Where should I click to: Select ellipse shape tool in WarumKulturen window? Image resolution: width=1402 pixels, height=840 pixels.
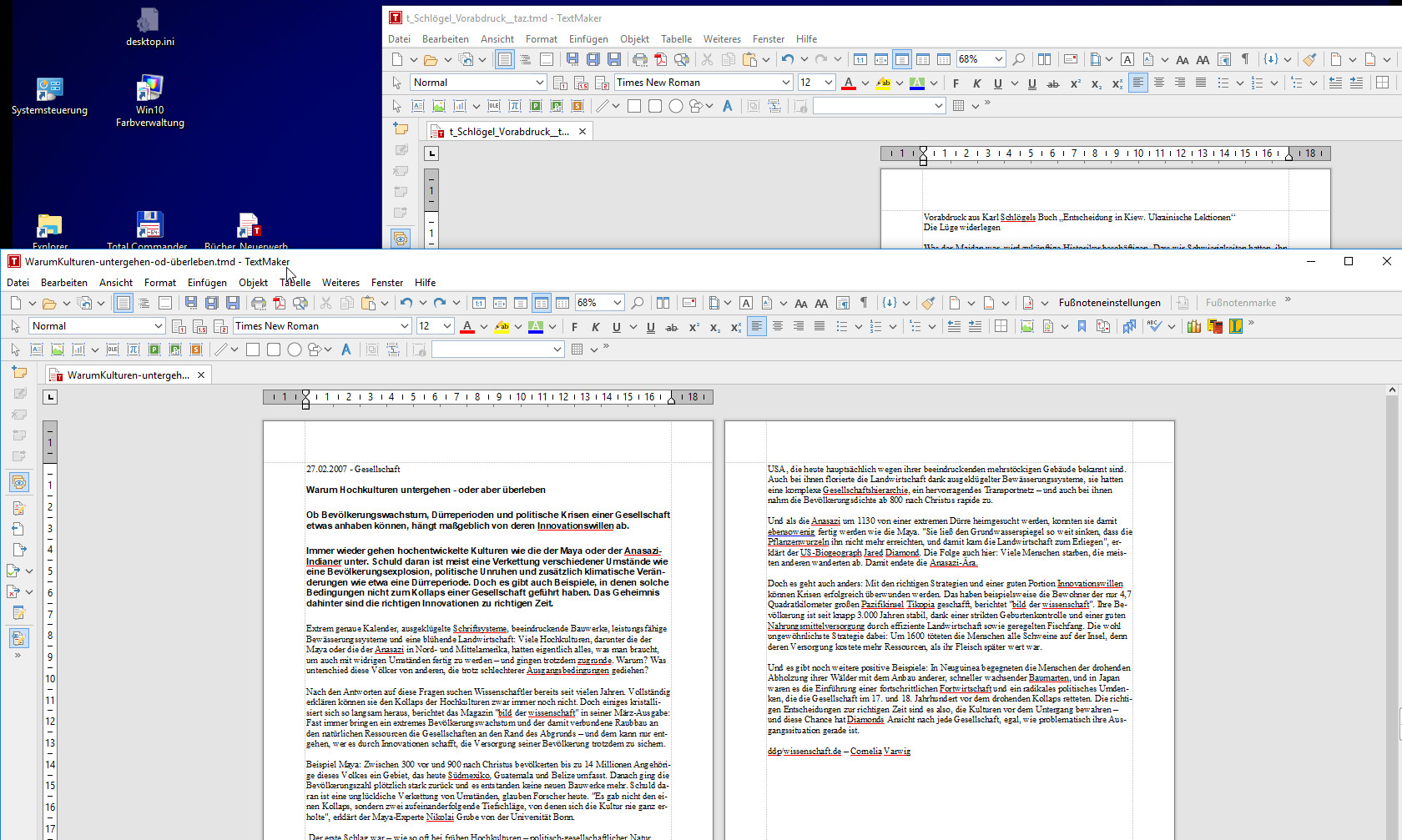pyautogui.click(x=295, y=350)
